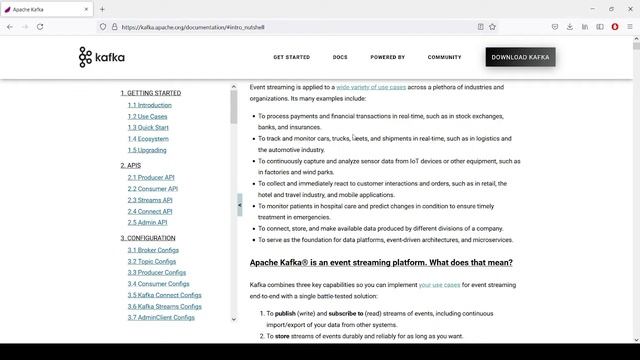Viewport: 640px width, 360px height.
Task: Open 3.4 Consumer Configs link
Action: 158,284
